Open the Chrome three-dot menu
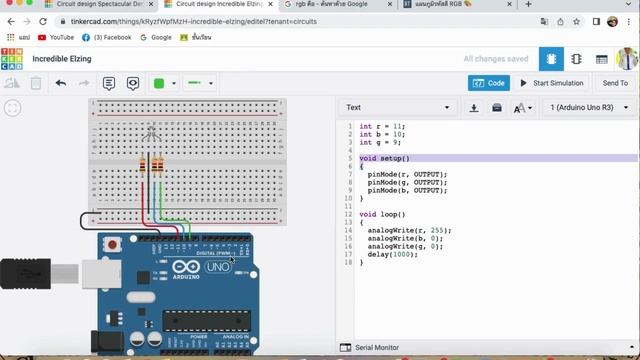Viewport: 640px width, 360px height. point(629,22)
